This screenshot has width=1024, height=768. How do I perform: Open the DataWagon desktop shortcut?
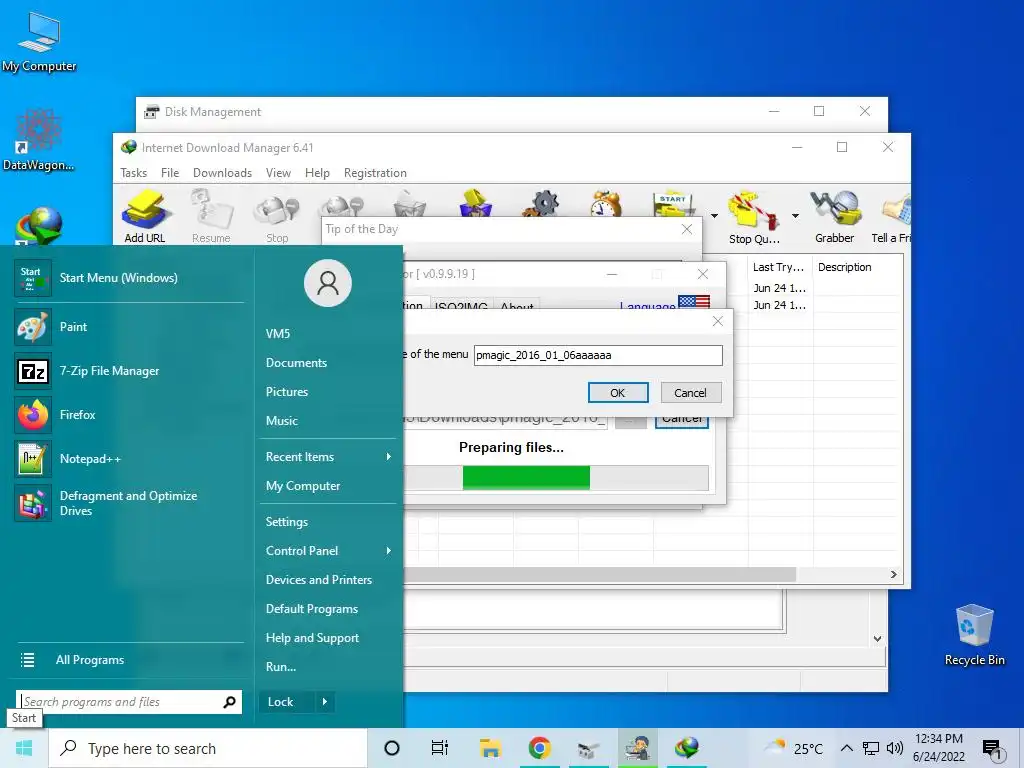tap(39, 140)
